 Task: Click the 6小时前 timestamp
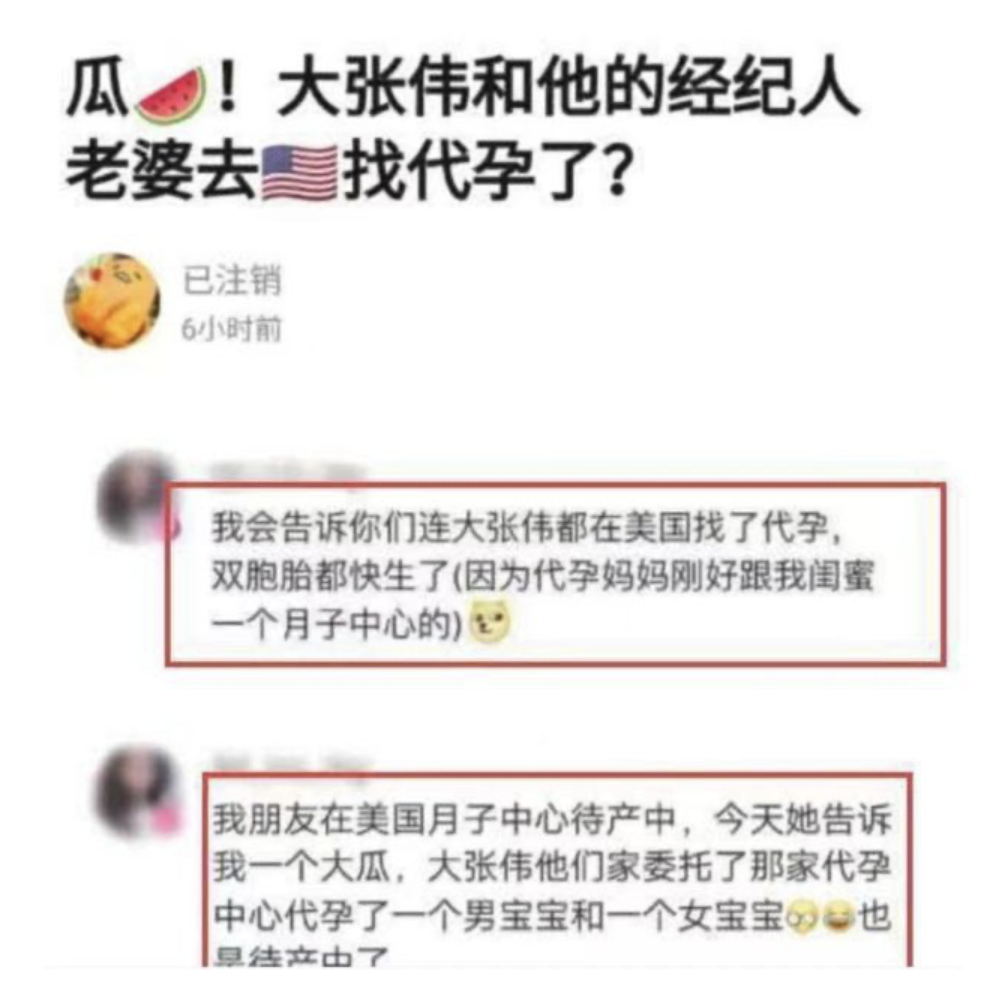(231, 329)
